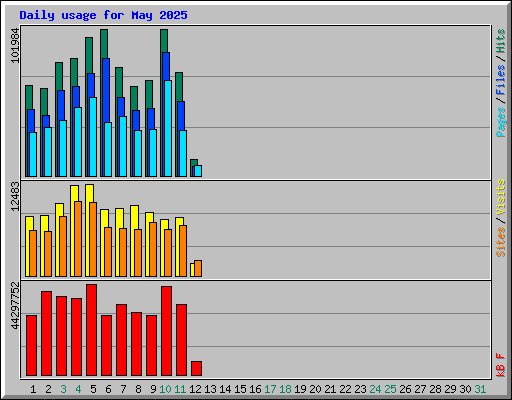The height and width of the screenshot is (400, 512).
Task: Click the orange sites bar for day 4
Action: 78,239
